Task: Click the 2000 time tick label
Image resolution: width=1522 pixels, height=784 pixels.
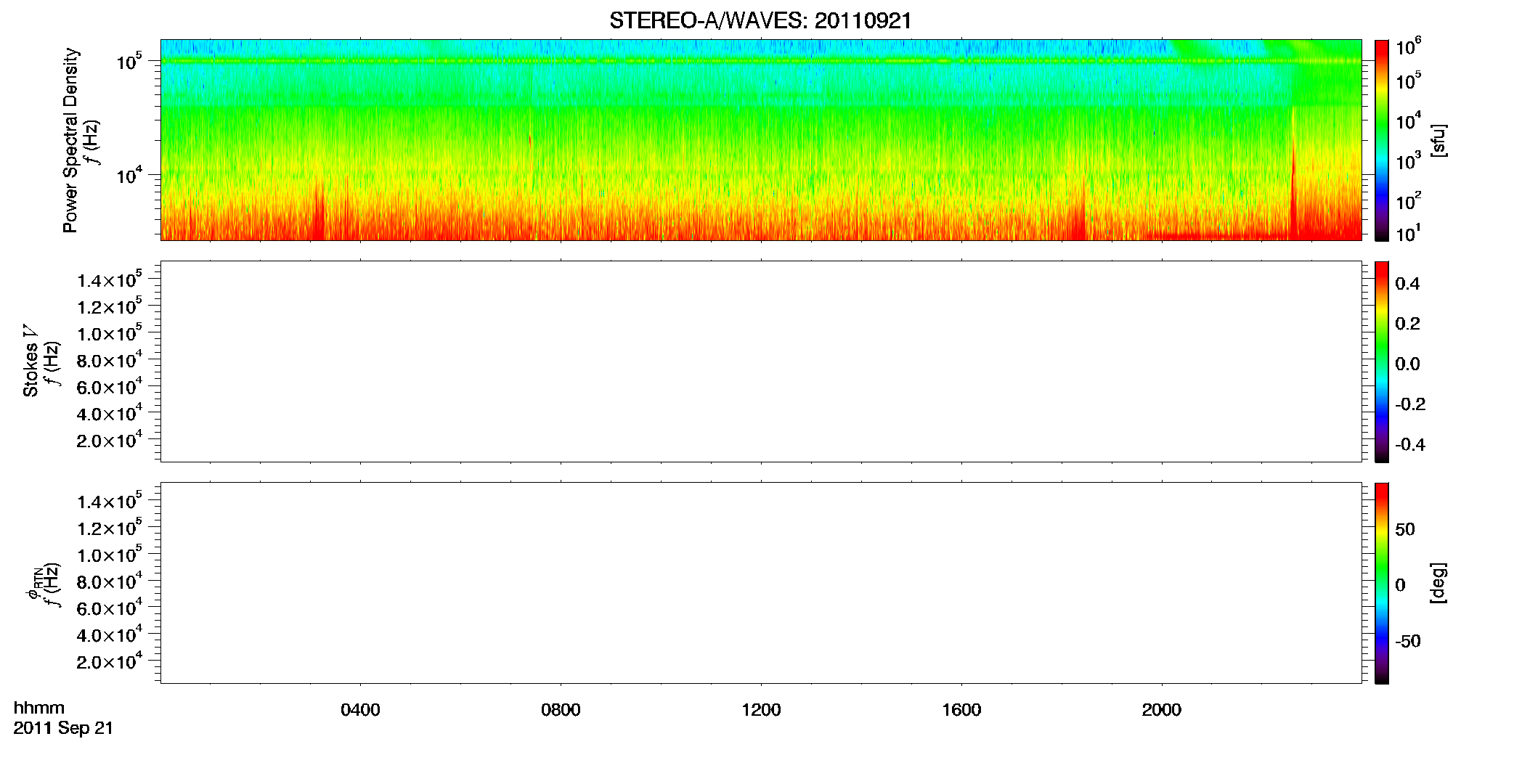Action: tap(1161, 710)
